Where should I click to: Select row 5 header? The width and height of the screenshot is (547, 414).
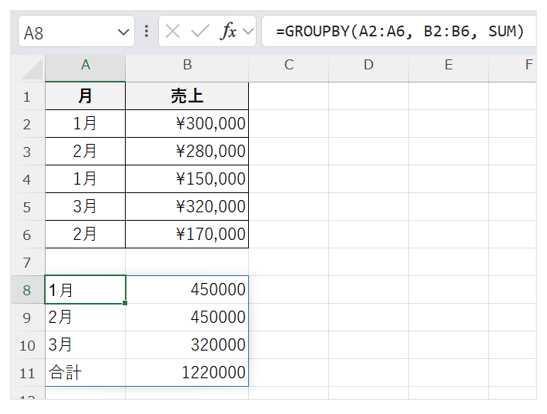pos(28,207)
